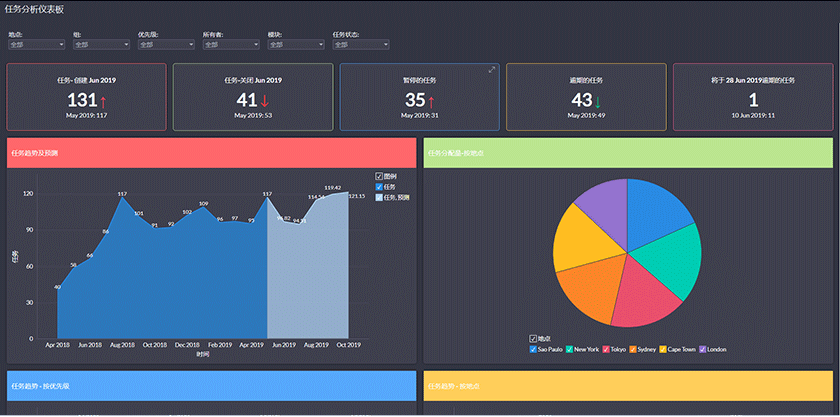The width and height of the screenshot is (840, 417).
Task: Uncheck New York in pie legend
Action: pyautogui.click(x=569, y=349)
